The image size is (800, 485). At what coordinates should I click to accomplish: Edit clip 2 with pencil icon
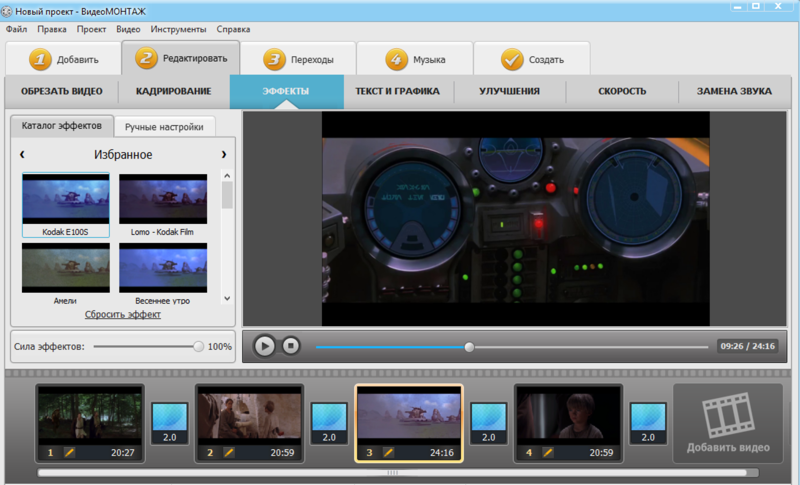pos(229,452)
